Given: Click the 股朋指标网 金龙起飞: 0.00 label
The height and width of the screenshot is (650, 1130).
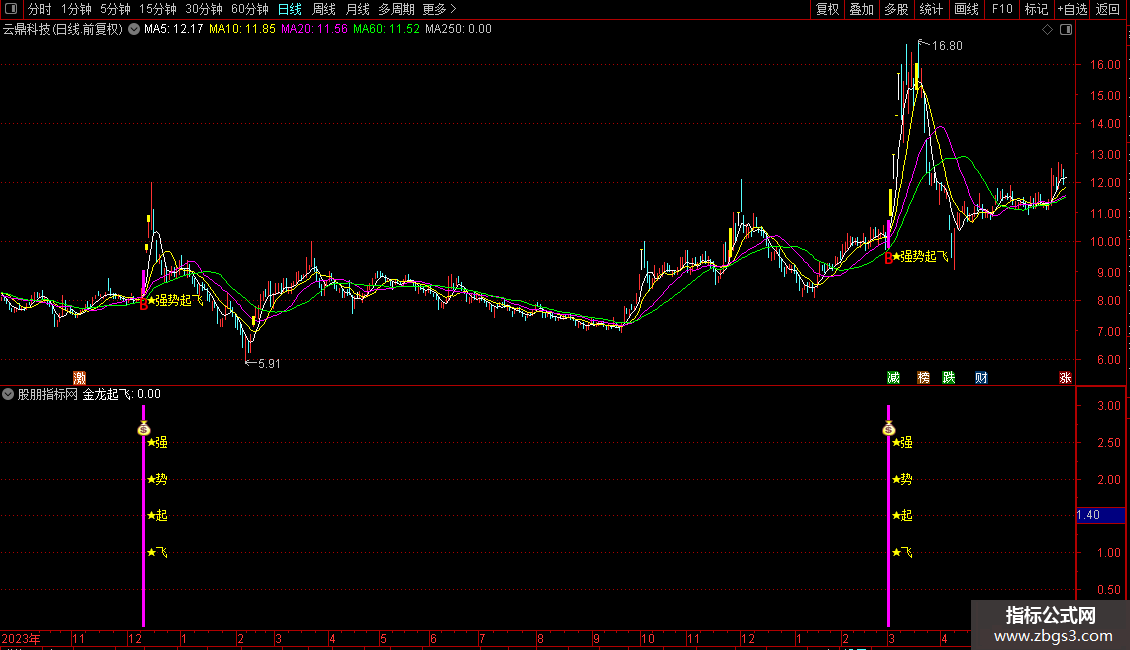Looking at the screenshot, I should click(89, 394).
